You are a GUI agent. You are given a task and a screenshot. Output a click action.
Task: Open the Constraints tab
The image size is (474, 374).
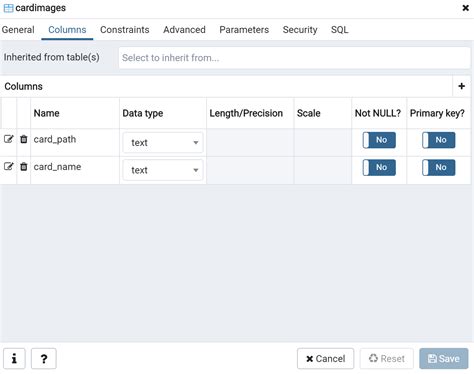pos(125,30)
